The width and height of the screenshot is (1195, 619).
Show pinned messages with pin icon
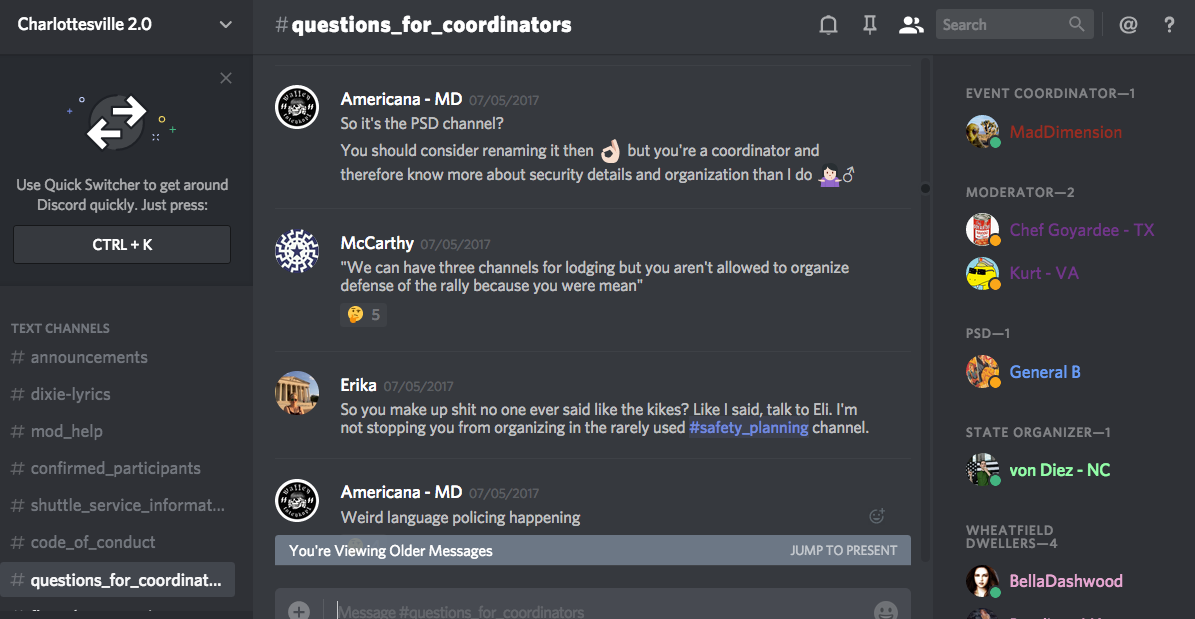click(870, 25)
